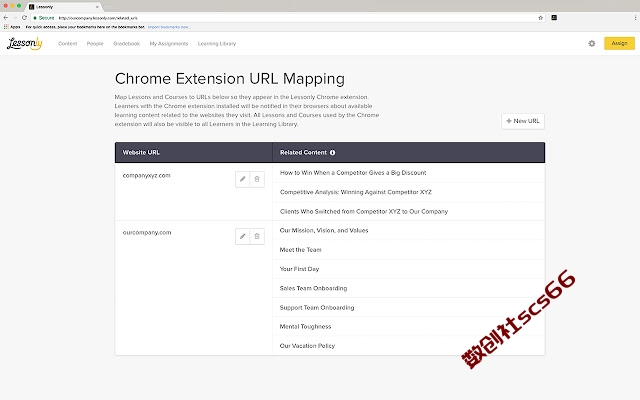The width and height of the screenshot is (640, 400).
Task: Click the Lessonly logo
Action: pyautogui.click(x=24, y=43)
